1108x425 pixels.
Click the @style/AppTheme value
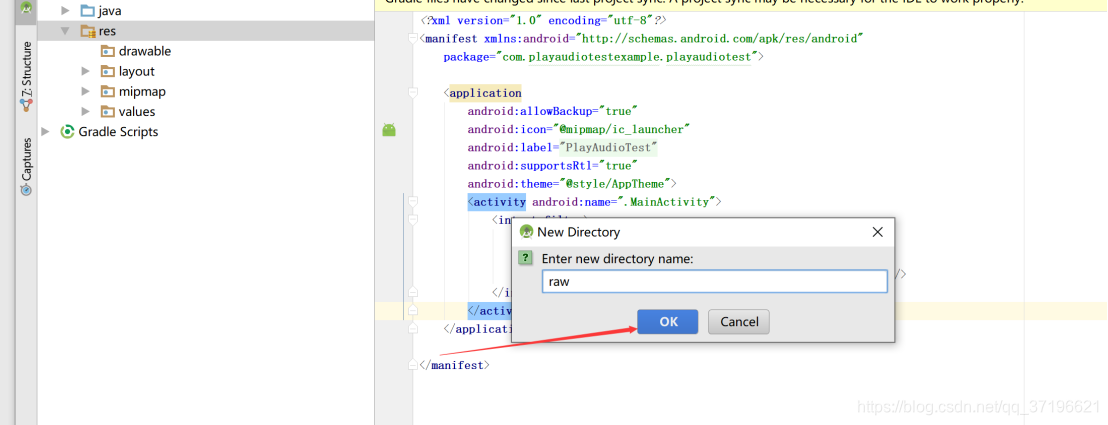click(x=614, y=184)
